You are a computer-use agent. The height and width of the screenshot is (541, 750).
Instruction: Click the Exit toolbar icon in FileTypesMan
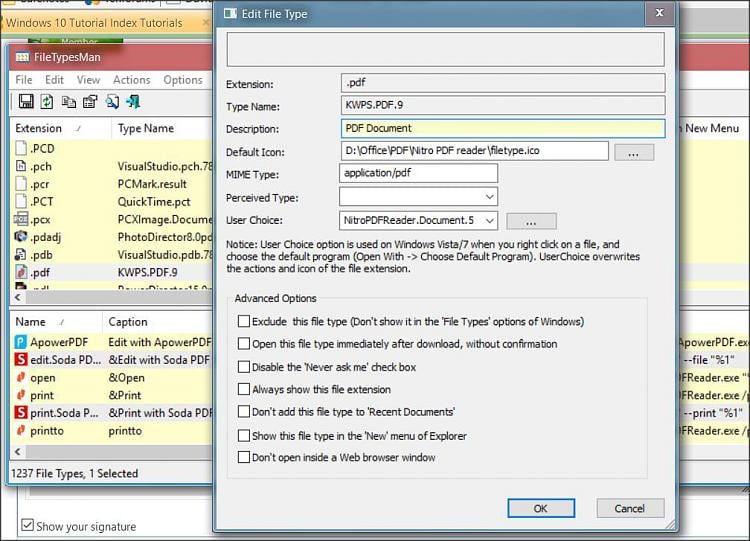[x=133, y=101]
